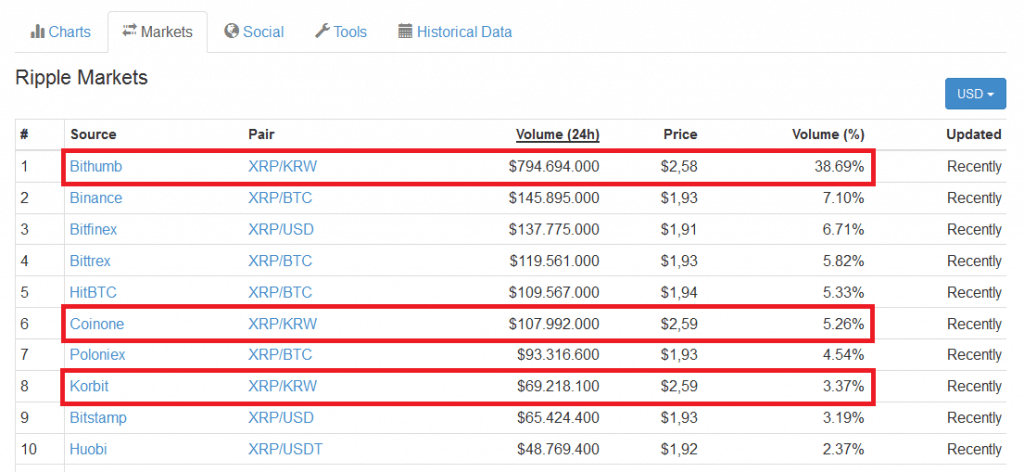Image resolution: width=1024 pixels, height=472 pixels.
Task: Click the Source column header
Action: tap(93, 134)
